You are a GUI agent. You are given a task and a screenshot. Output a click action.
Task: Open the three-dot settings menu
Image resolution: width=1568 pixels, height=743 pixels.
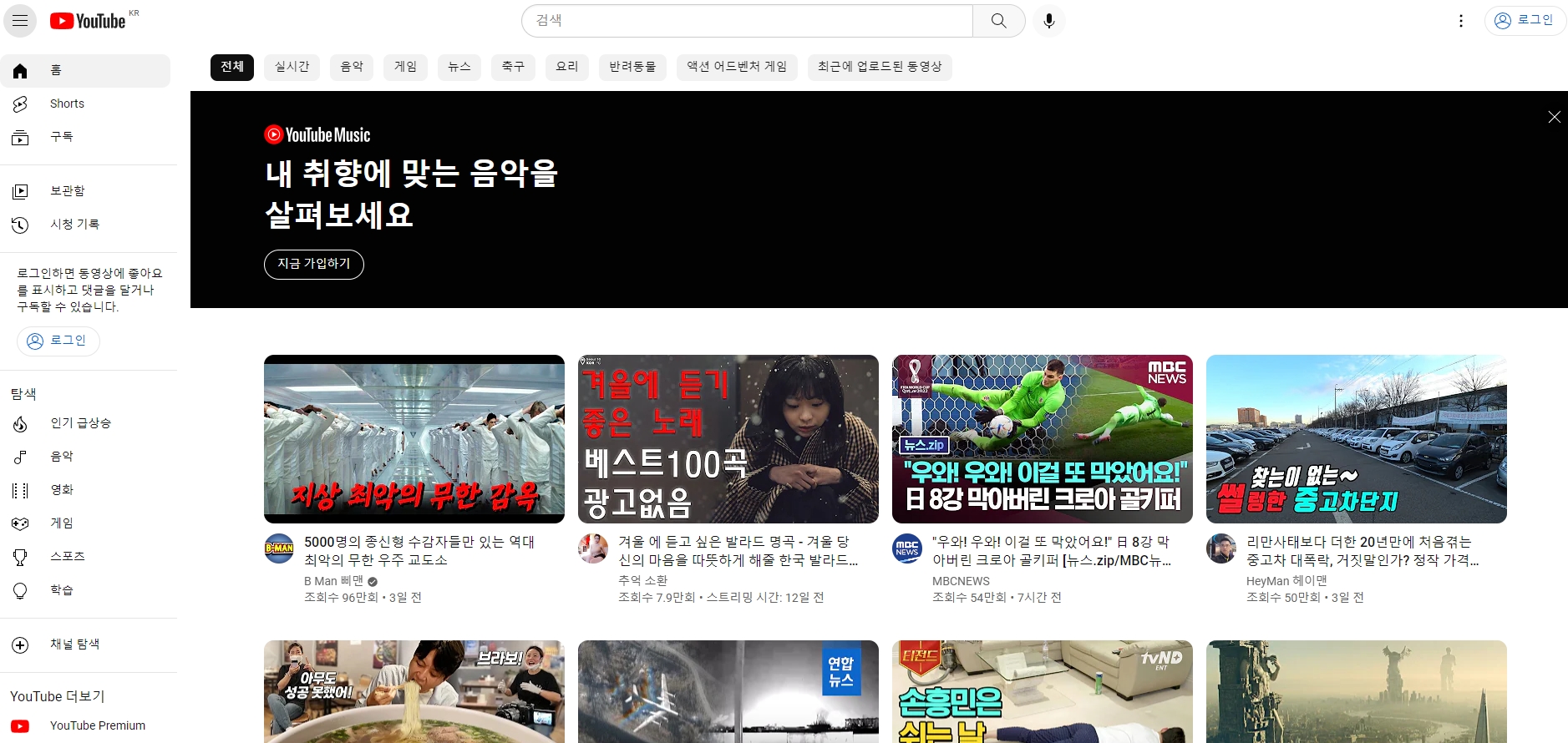(x=1461, y=21)
